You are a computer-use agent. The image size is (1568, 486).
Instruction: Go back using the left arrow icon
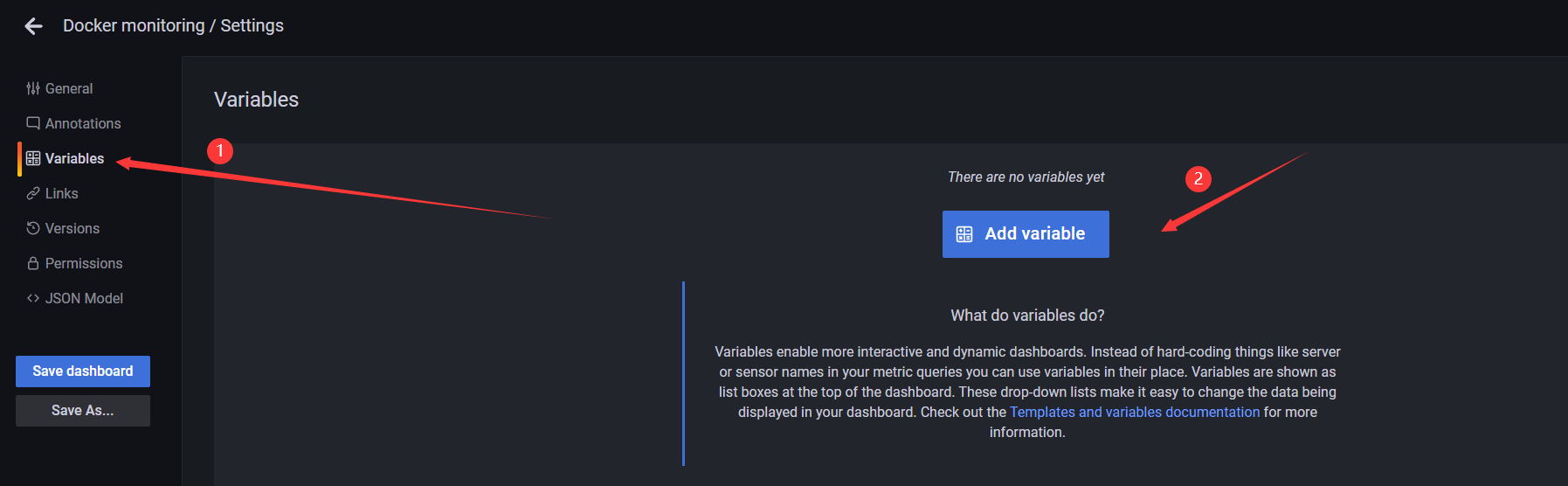pos(33,26)
